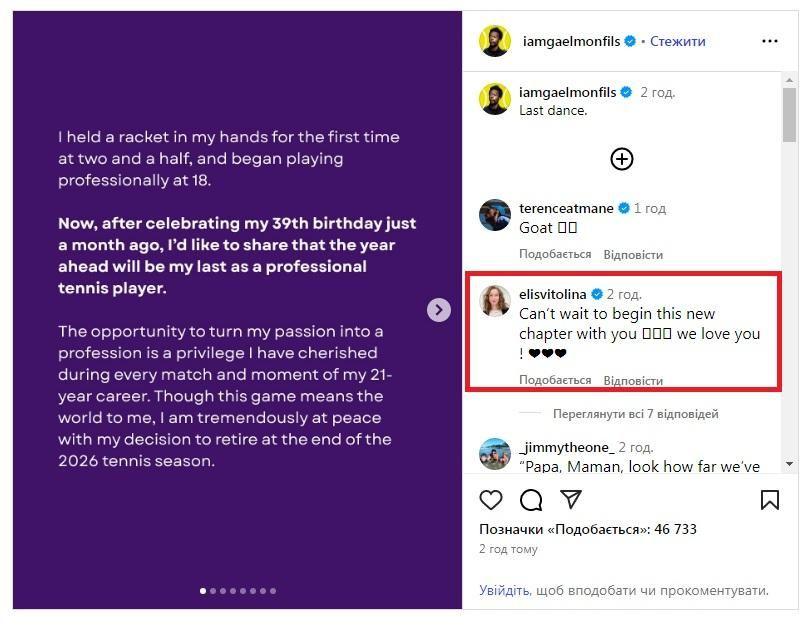803x625 pixels.
Task: Save the post with the bookmark icon
Action: (x=769, y=500)
